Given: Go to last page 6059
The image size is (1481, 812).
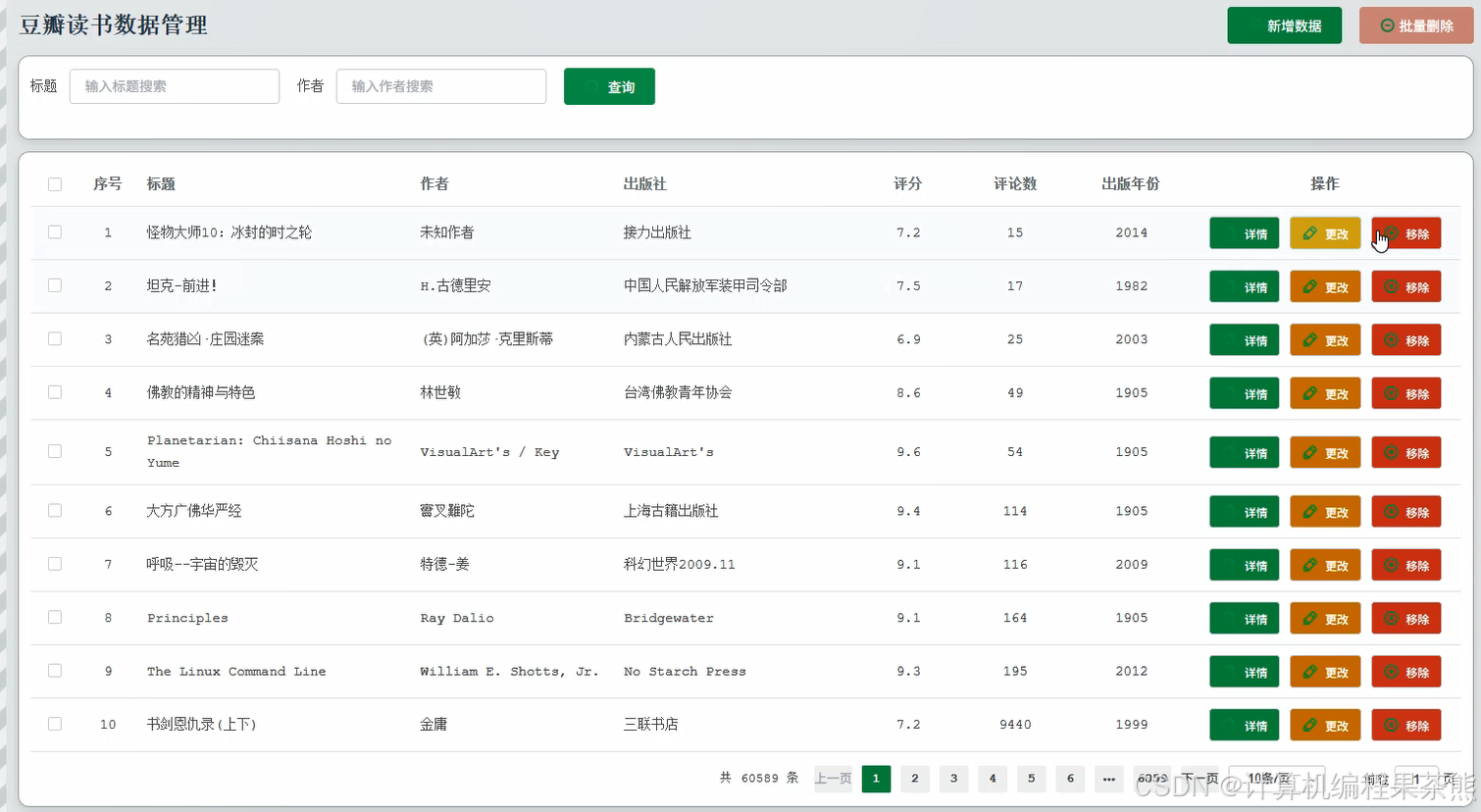Looking at the screenshot, I should [x=1152, y=779].
